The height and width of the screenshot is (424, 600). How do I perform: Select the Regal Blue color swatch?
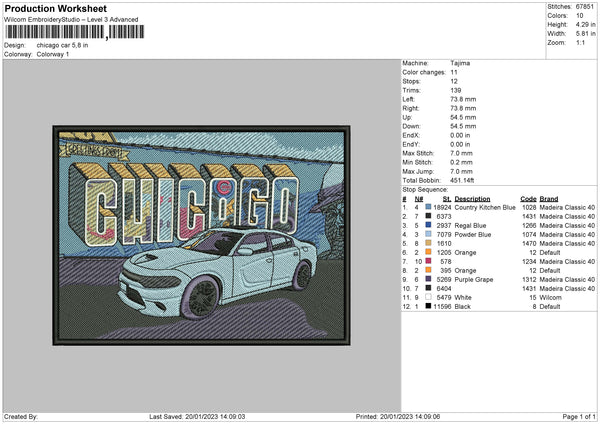[x=428, y=225]
